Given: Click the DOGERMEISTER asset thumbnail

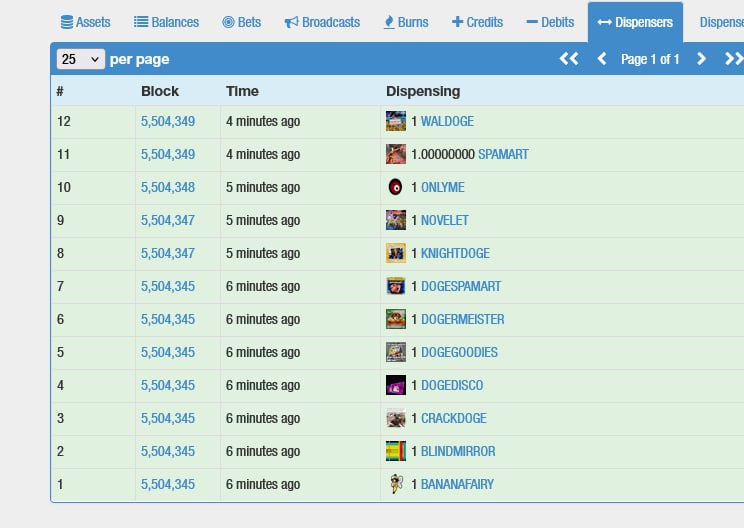Looking at the screenshot, I should click(396, 319).
